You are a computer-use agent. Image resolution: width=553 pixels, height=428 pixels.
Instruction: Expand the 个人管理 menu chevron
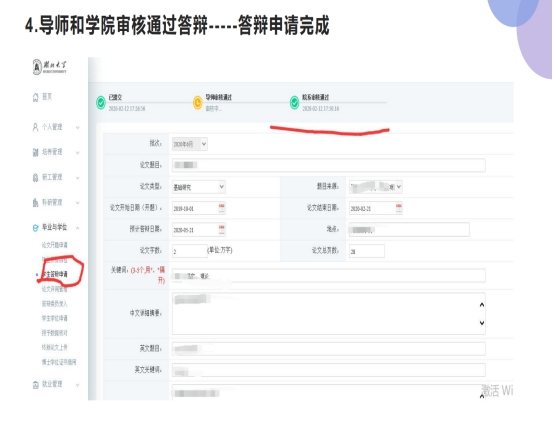[x=78, y=127]
